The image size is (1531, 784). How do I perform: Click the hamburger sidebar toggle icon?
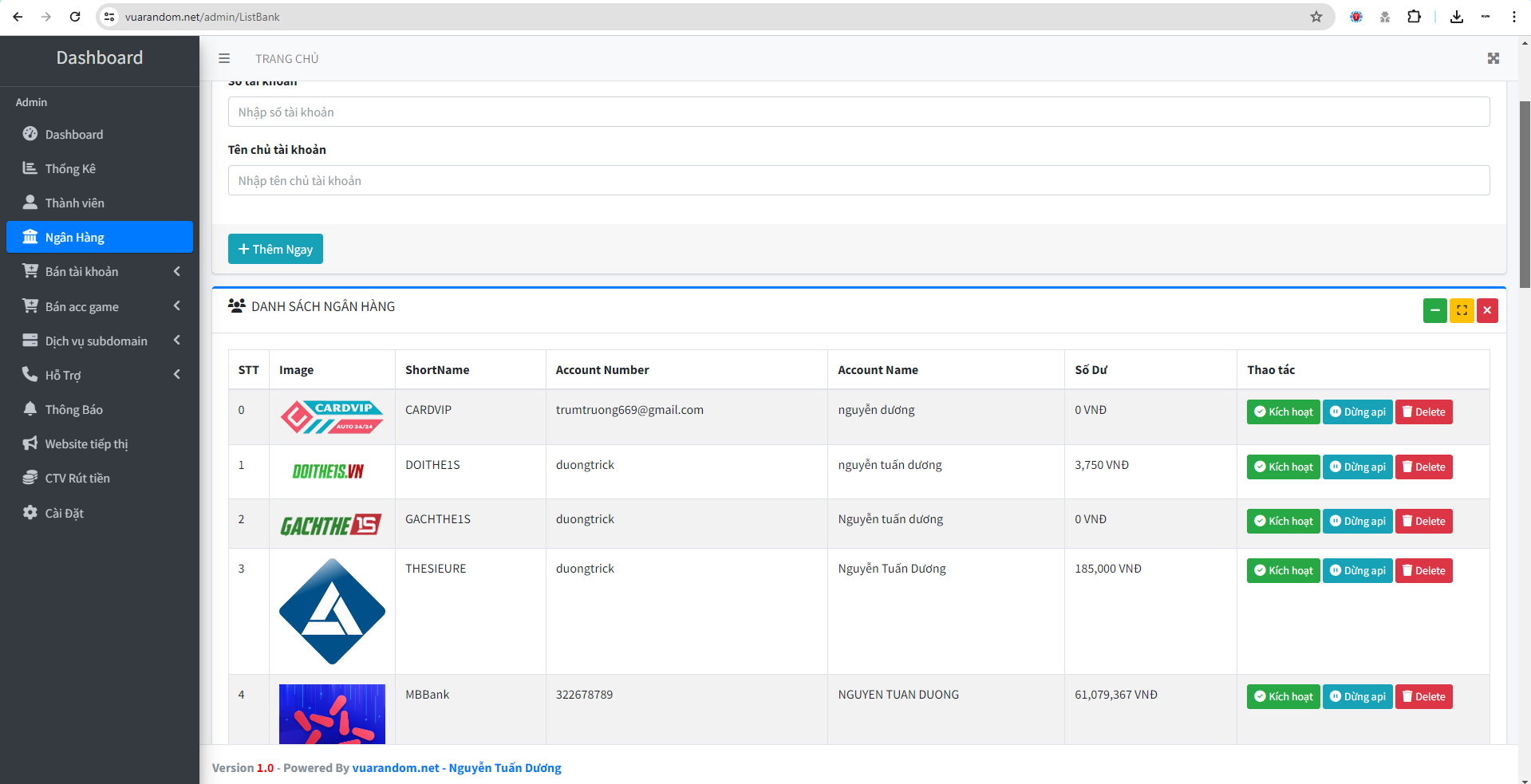(224, 58)
